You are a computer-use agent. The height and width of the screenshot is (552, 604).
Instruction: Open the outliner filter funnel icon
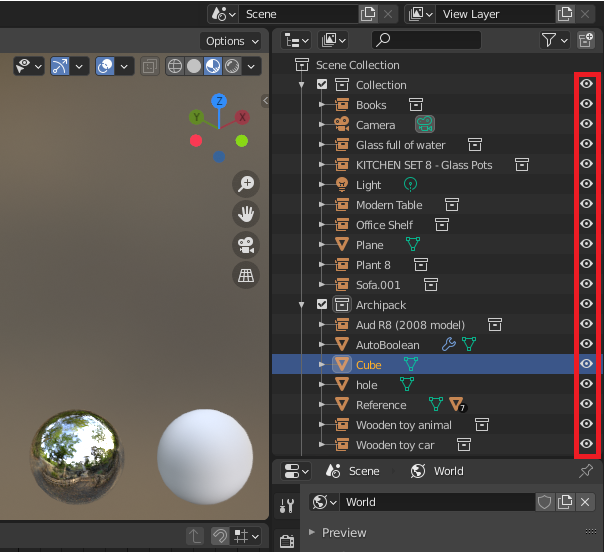549,40
